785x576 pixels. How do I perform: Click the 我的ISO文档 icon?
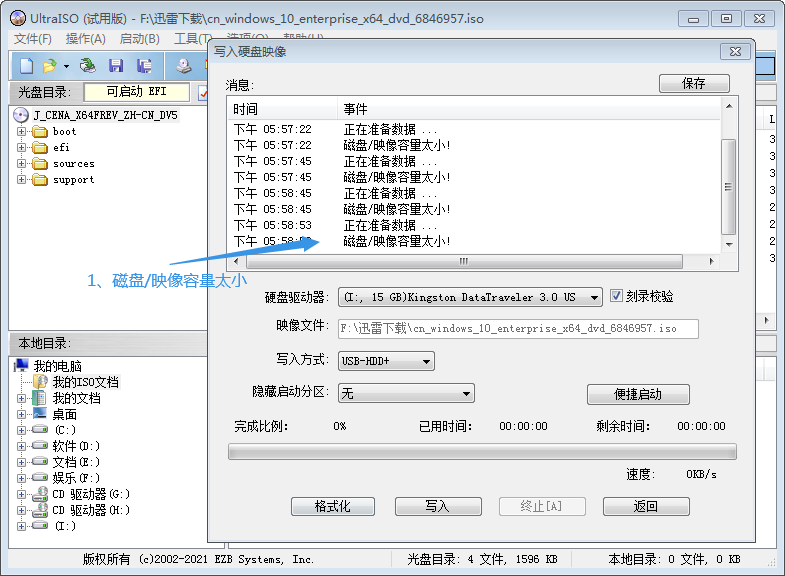tap(40, 382)
